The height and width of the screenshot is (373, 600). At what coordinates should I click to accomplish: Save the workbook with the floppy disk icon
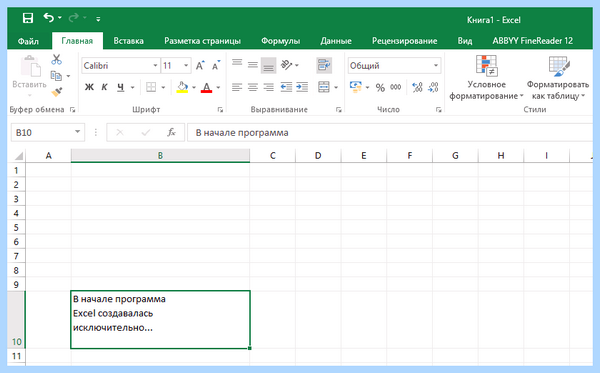coord(28,18)
